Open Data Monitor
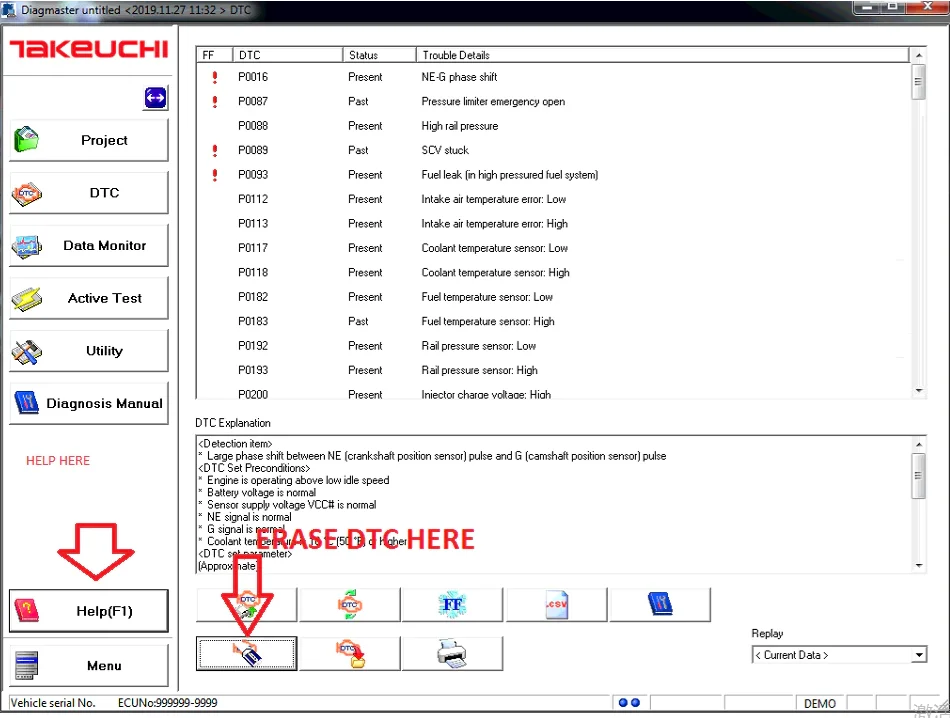Image resolution: width=950 pixels, height=718 pixels. [x=88, y=245]
